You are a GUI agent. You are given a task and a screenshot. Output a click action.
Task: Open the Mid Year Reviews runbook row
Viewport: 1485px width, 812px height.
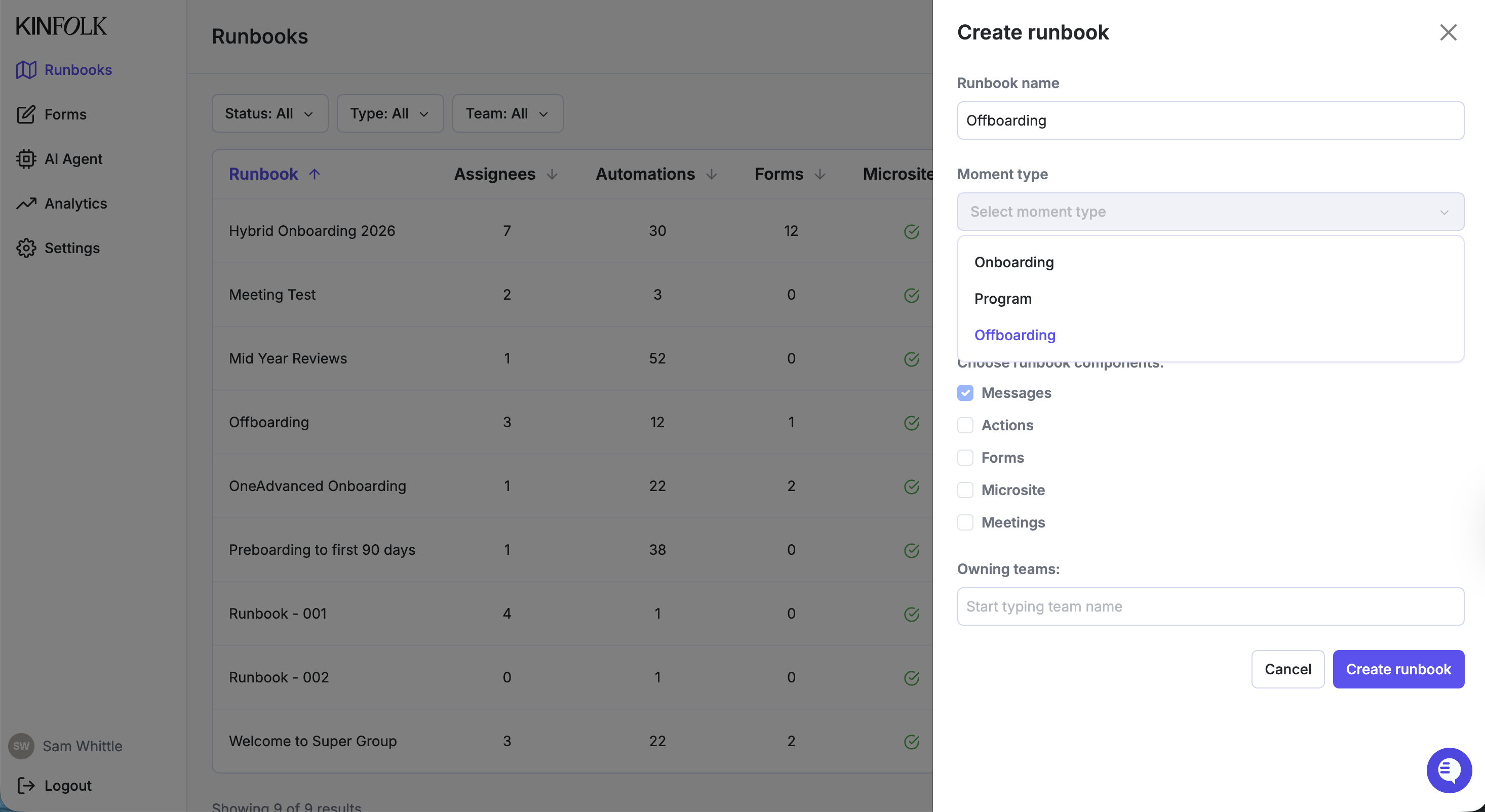(572, 358)
